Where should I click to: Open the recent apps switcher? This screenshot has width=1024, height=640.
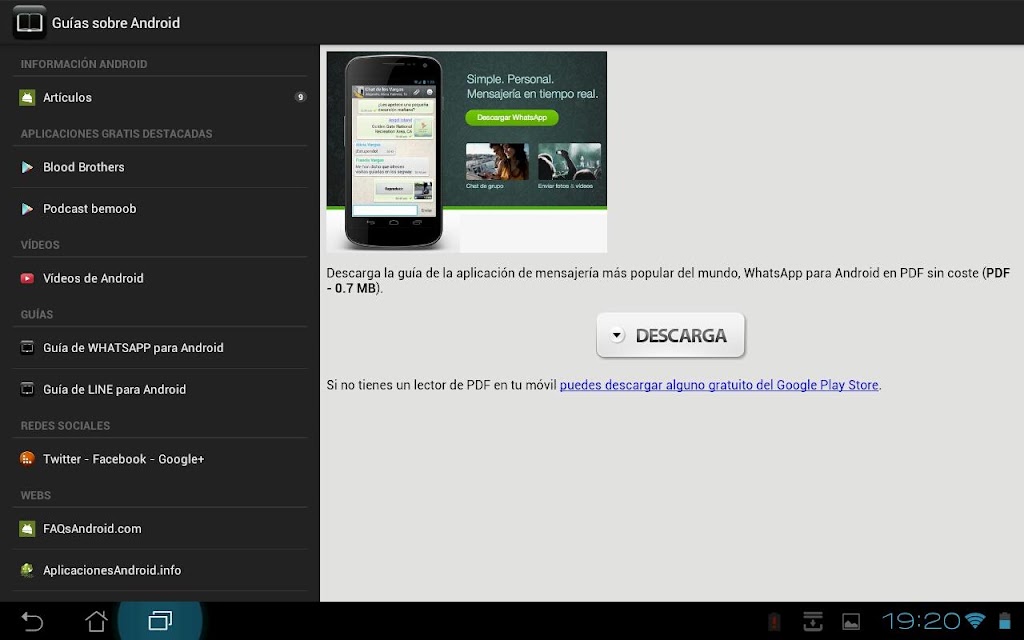coord(160,620)
